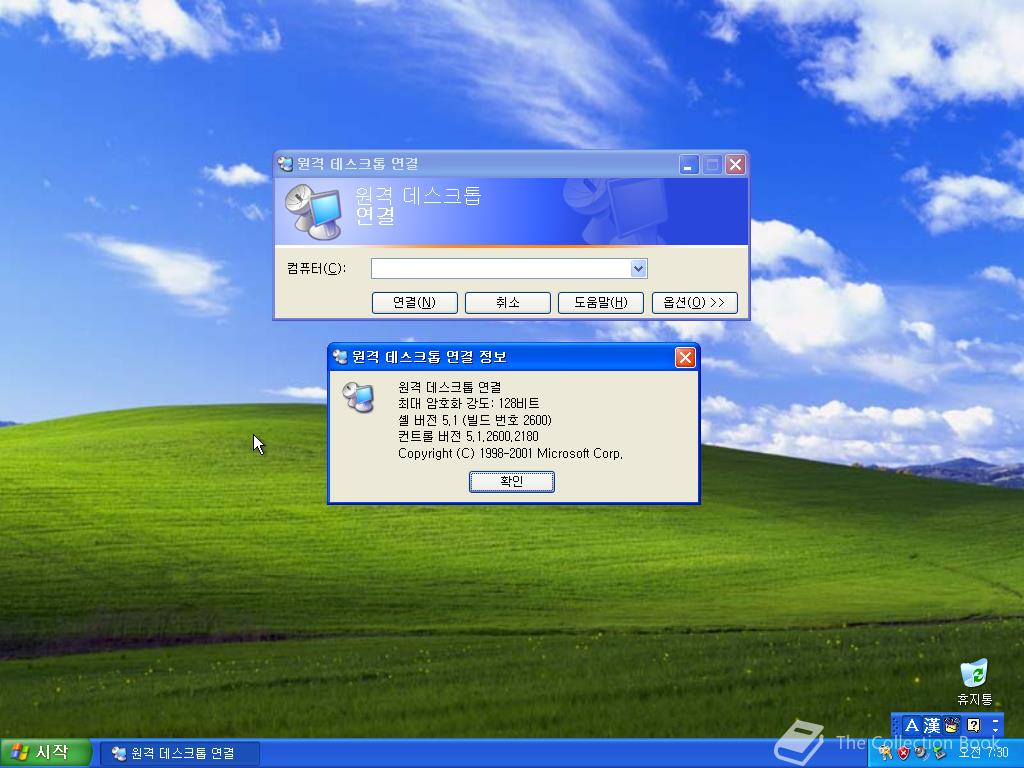
Task: Click the text '셸 버전 5.1 (빌드 번호 2600)'
Action: point(475,420)
